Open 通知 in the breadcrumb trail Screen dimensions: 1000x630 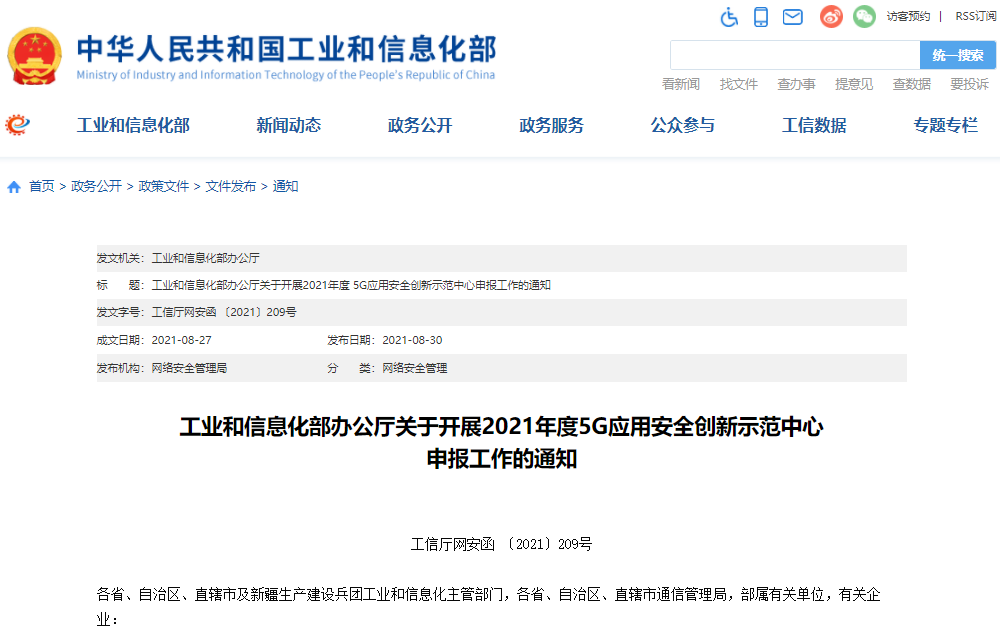click(x=284, y=185)
